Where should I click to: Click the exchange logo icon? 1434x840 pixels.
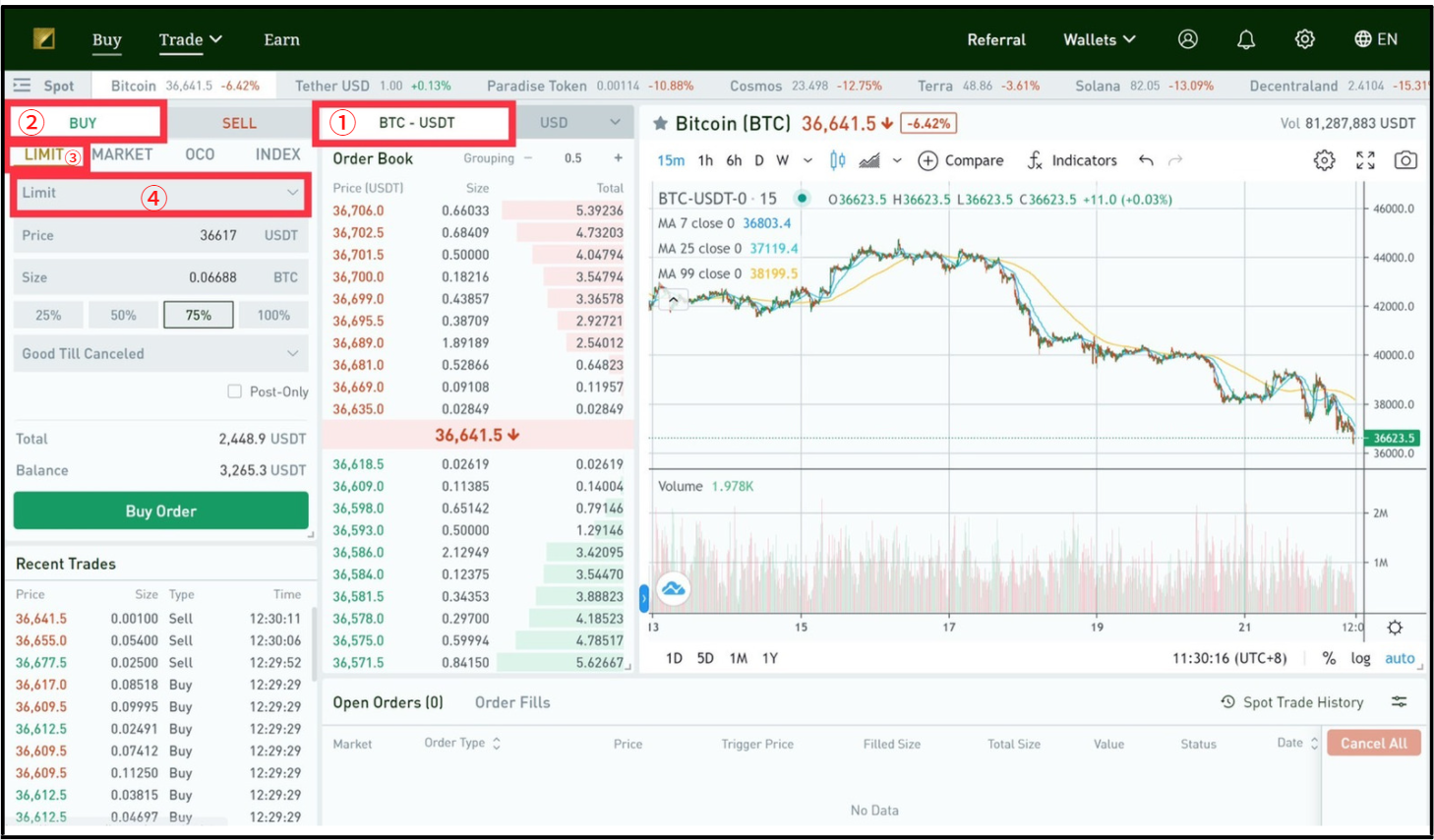tap(44, 38)
